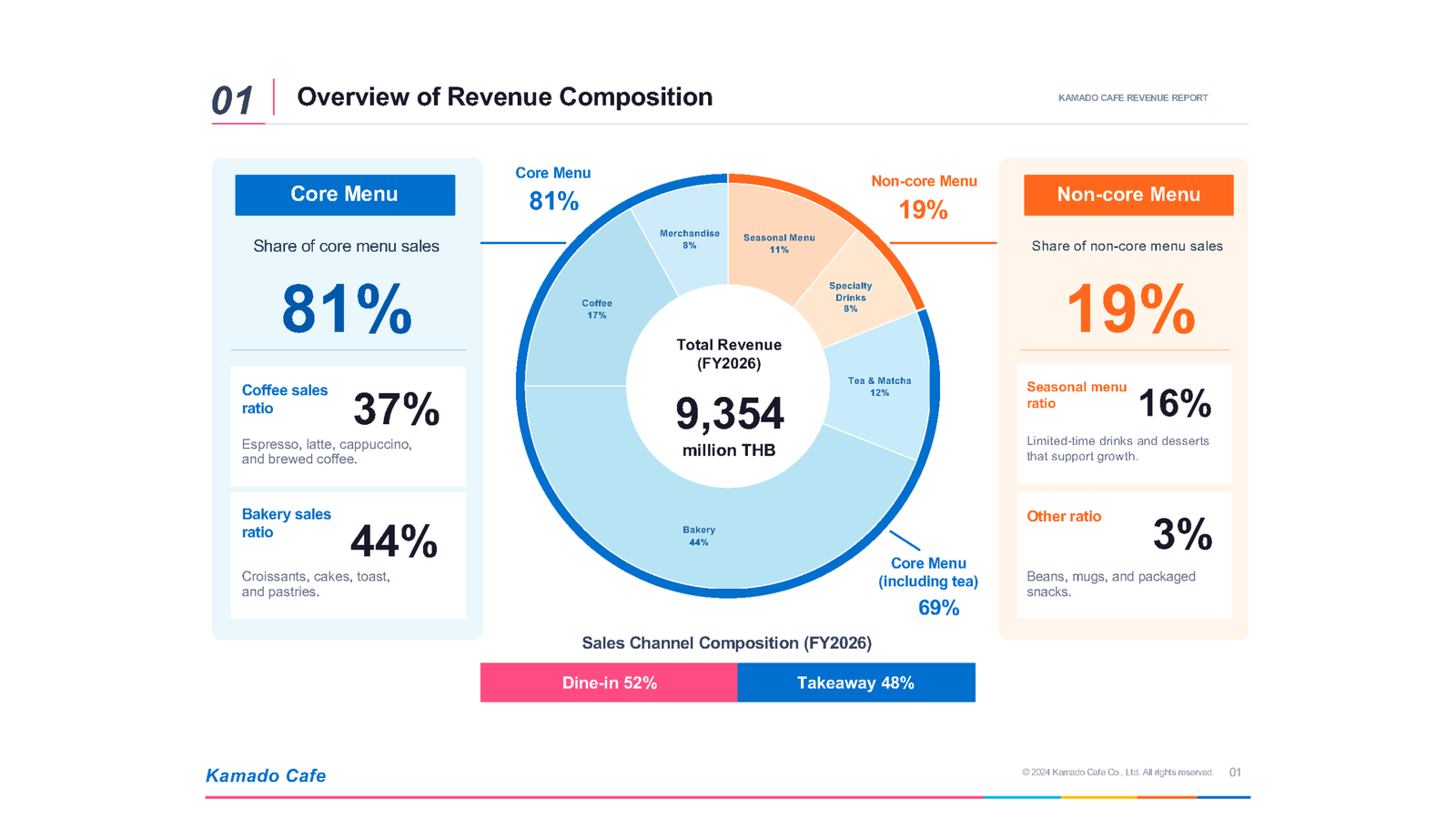Click the '44%' bakery ratio value
The height and width of the screenshot is (819, 1456).
394,541
